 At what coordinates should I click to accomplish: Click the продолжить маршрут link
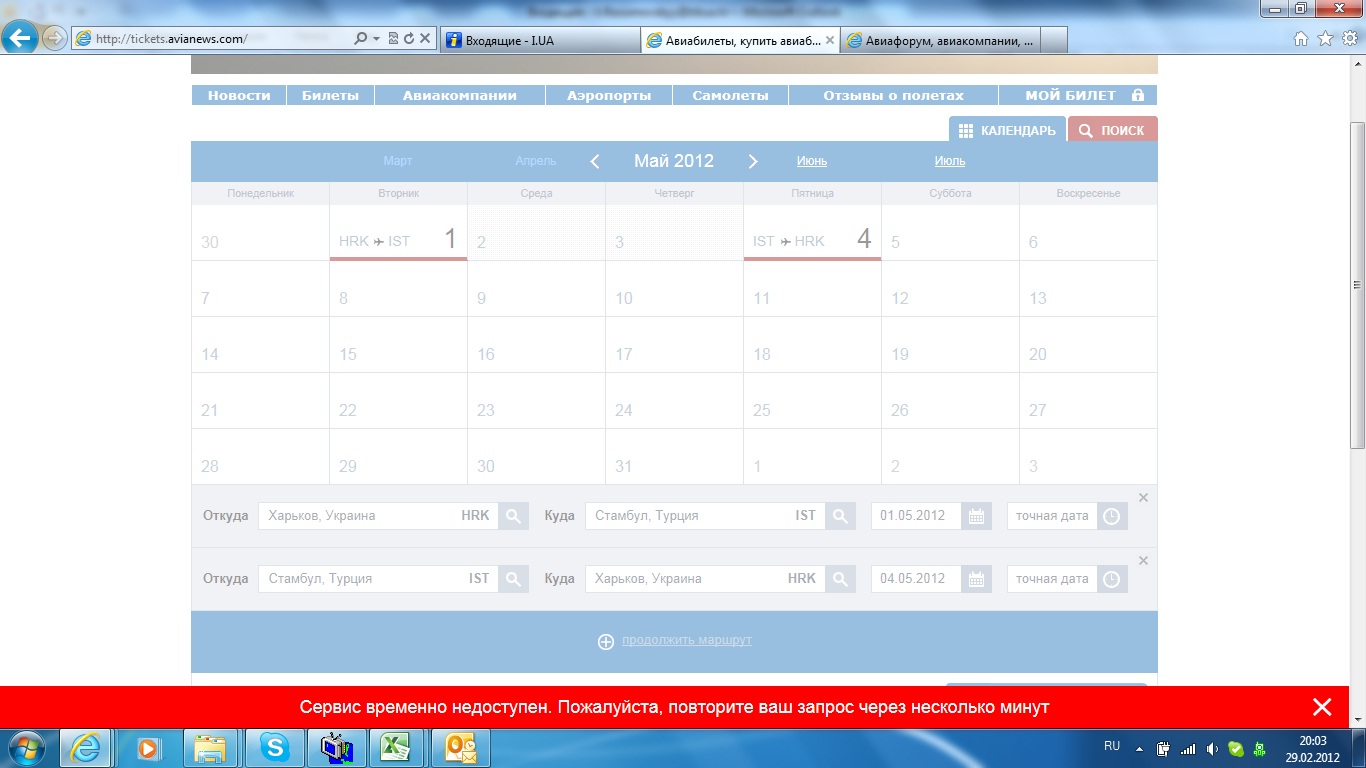(686, 640)
